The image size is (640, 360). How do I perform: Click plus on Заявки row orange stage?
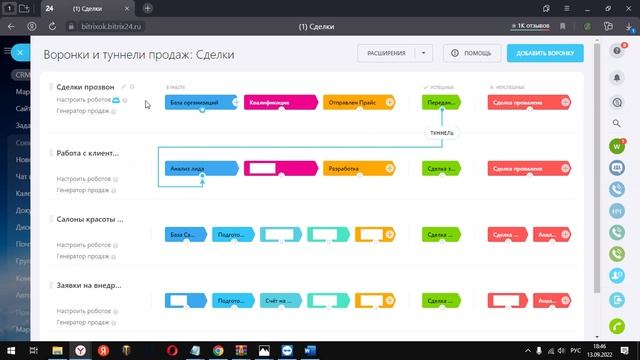coord(390,301)
